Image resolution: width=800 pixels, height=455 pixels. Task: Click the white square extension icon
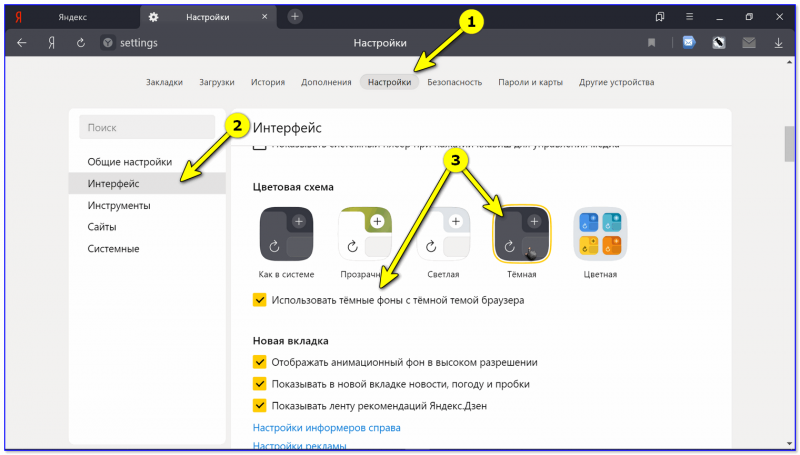719,43
